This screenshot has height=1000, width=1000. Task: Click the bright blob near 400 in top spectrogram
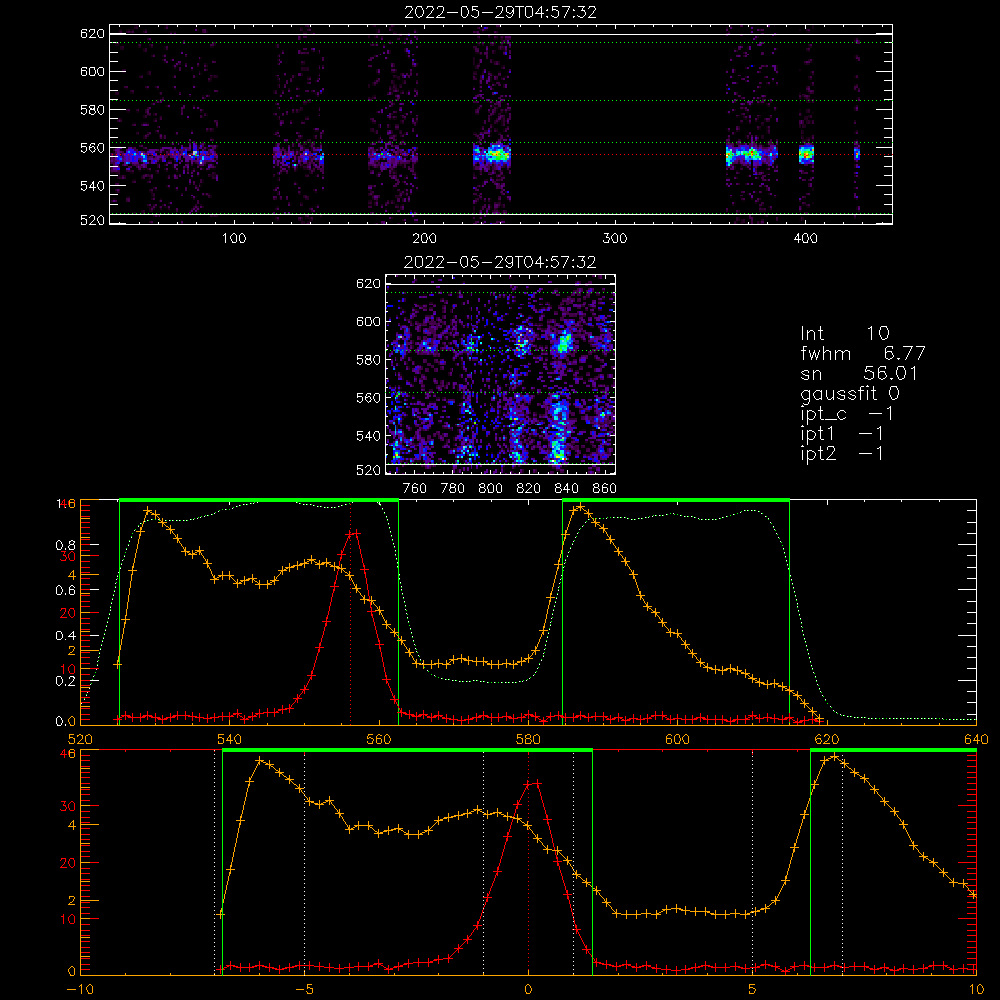pos(807,154)
